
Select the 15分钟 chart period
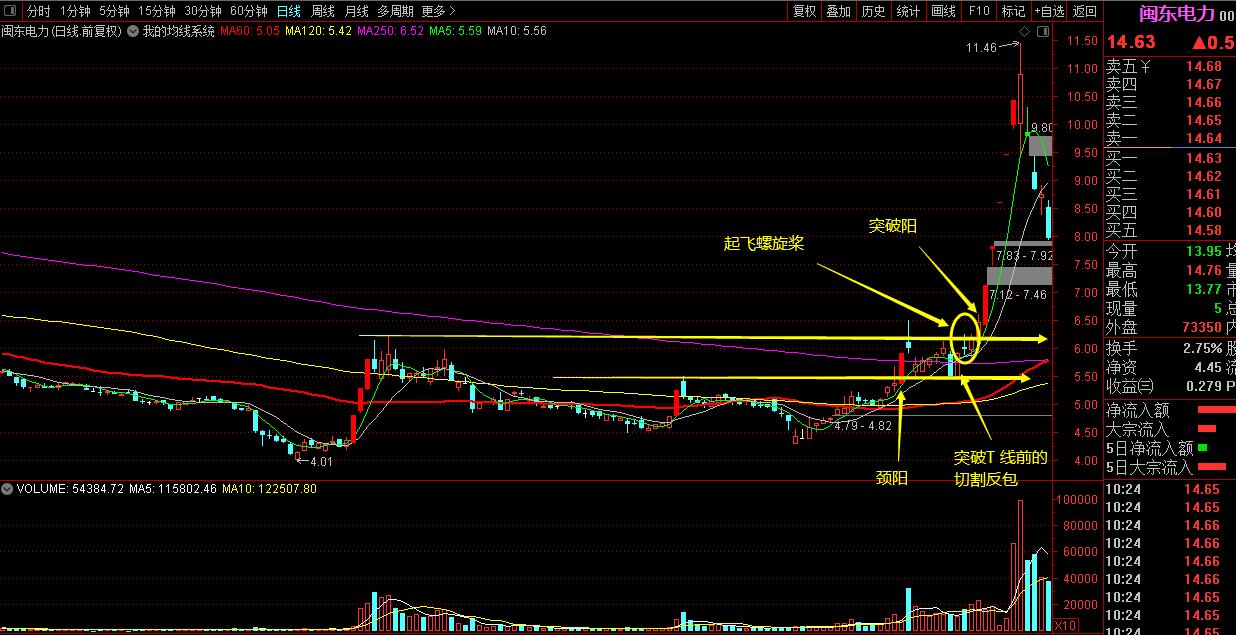[x=157, y=12]
